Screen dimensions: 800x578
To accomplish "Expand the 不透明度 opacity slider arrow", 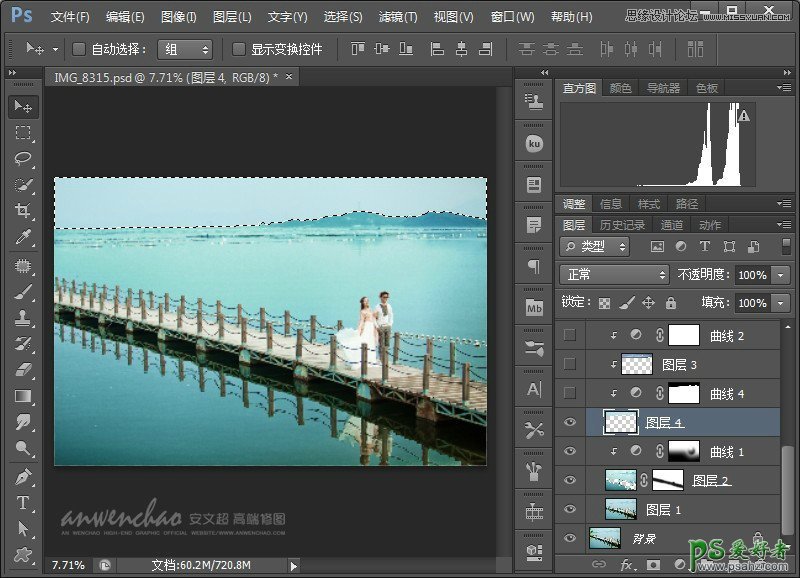I will tap(779, 275).
